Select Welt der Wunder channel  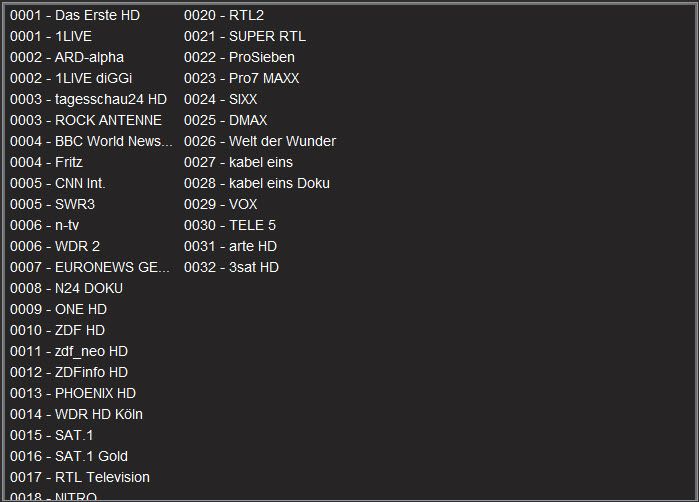pyautogui.click(x=260, y=141)
